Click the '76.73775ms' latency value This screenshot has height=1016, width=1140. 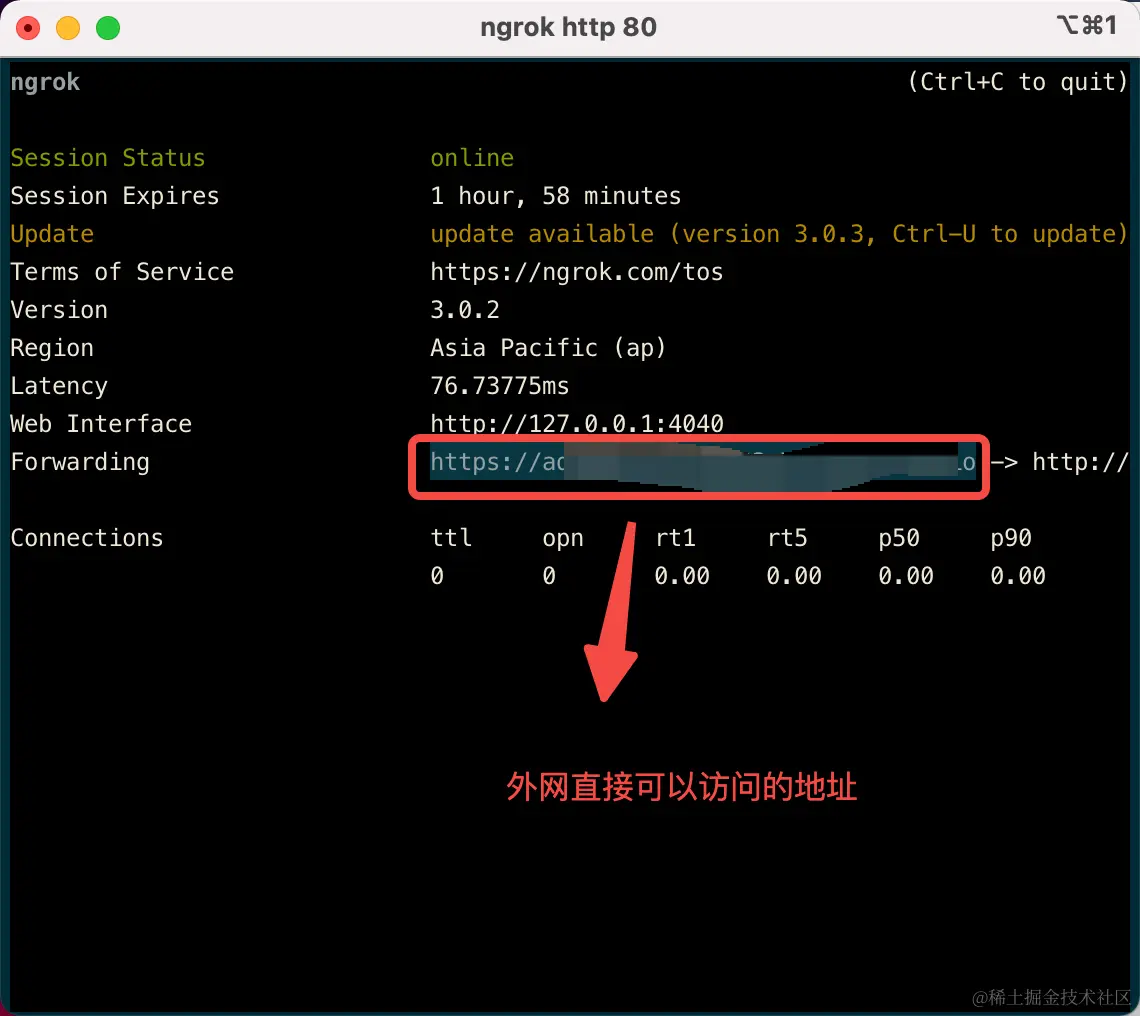499,386
